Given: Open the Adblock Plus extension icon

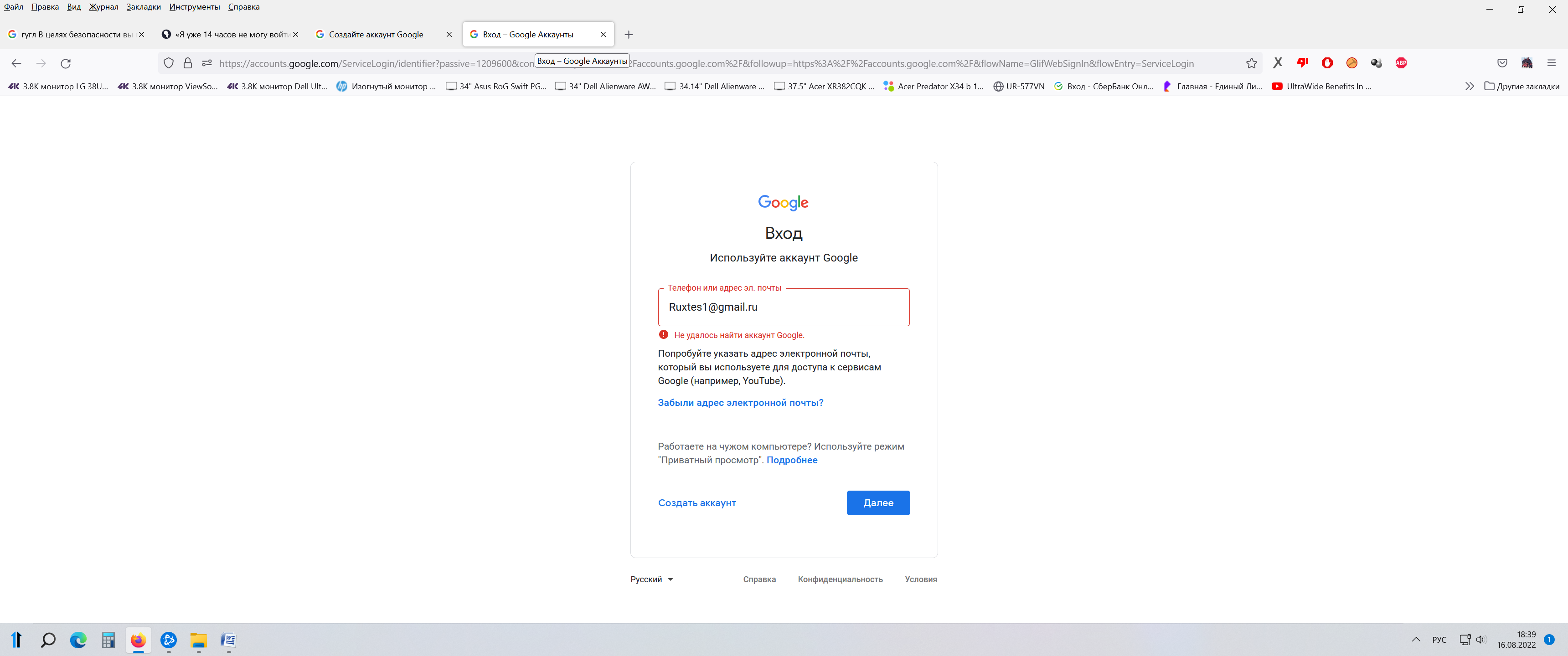Looking at the screenshot, I should click(1401, 63).
